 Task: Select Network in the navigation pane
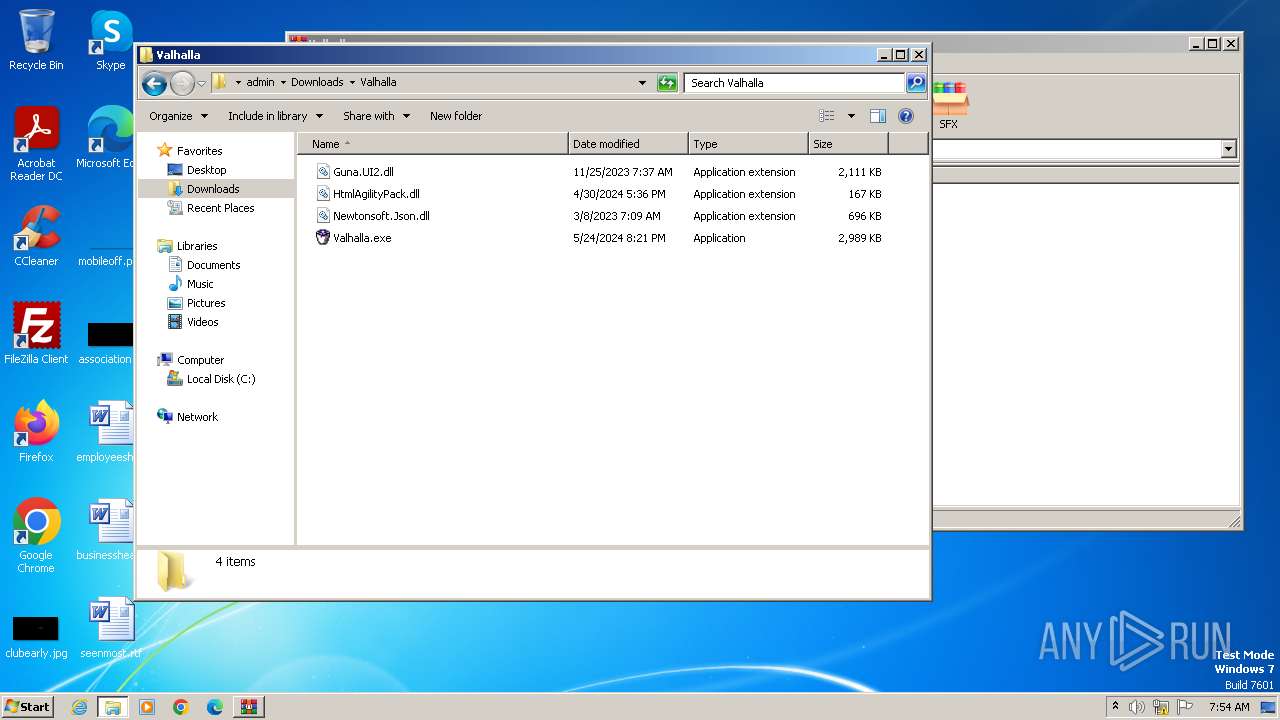pos(197,417)
